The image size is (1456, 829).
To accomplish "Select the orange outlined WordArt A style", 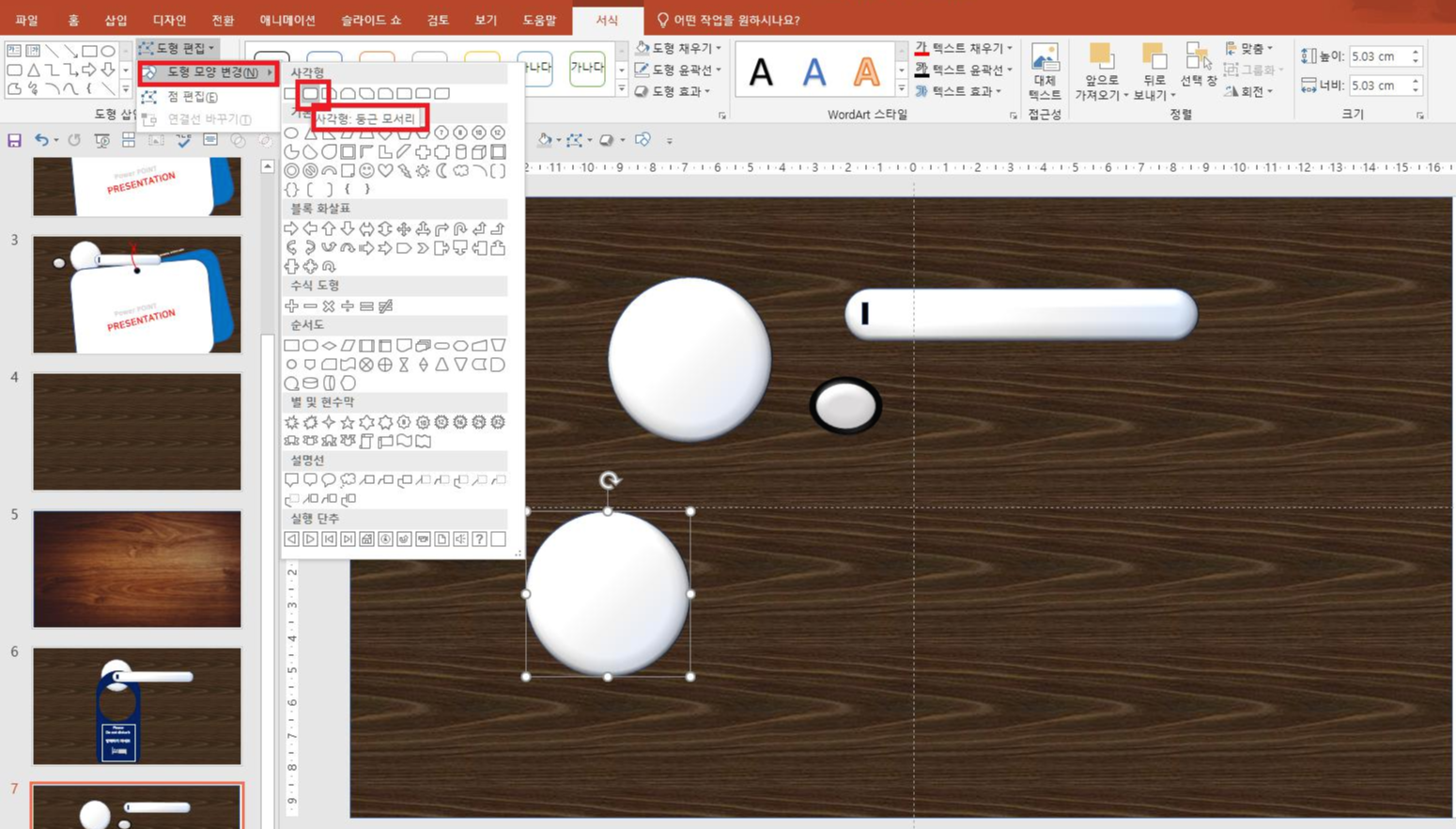I will 866,71.
